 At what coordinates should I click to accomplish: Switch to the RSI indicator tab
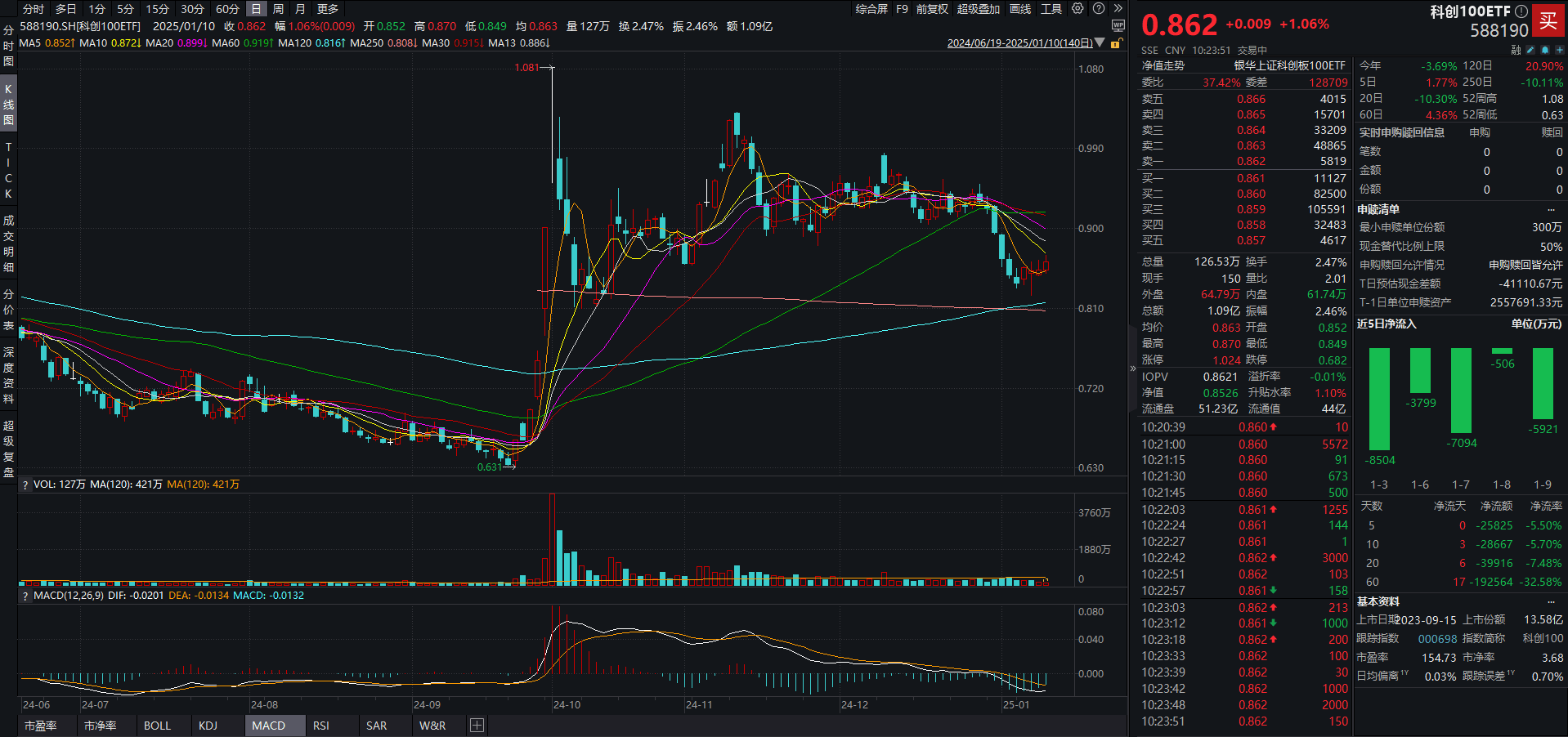[320, 726]
